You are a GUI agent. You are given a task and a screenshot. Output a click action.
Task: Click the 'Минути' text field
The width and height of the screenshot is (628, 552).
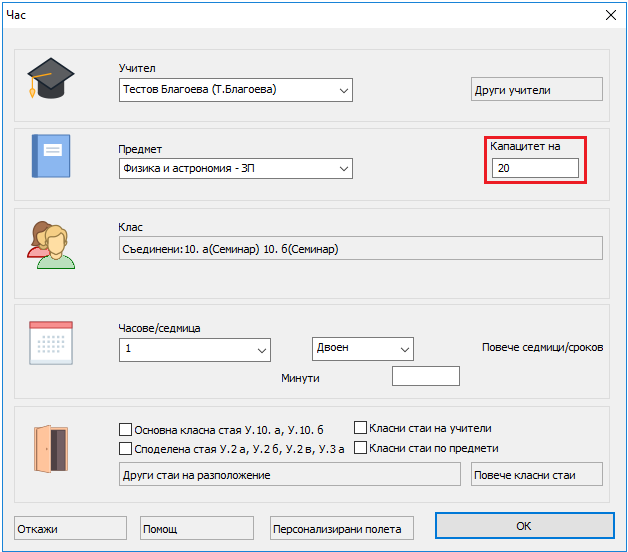pyautogui.click(x=425, y=376)
